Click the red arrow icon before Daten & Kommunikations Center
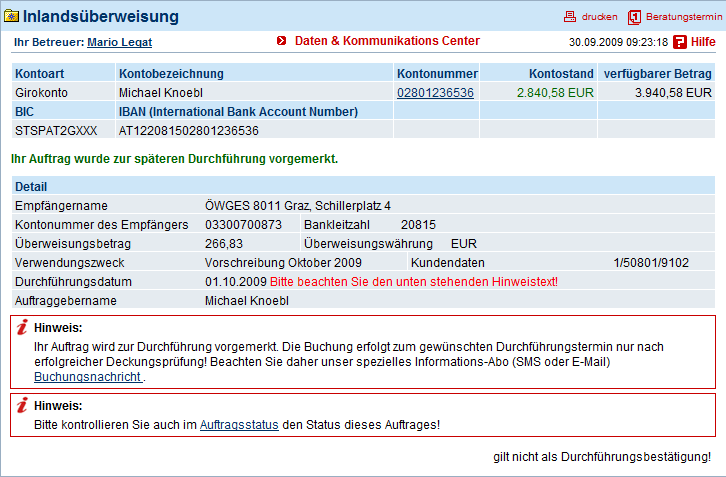 tap(282, 41)
